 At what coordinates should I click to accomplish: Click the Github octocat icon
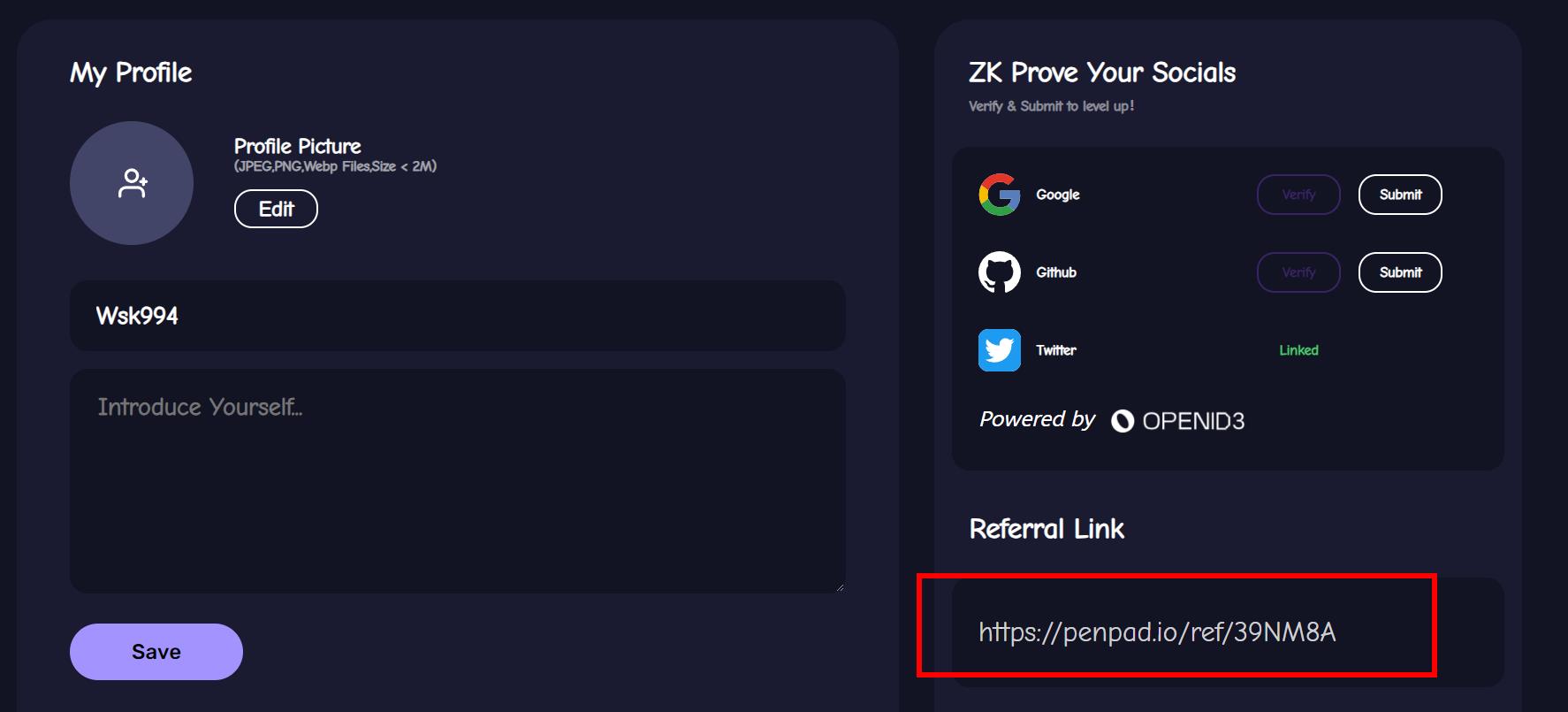click(1000, 272)
